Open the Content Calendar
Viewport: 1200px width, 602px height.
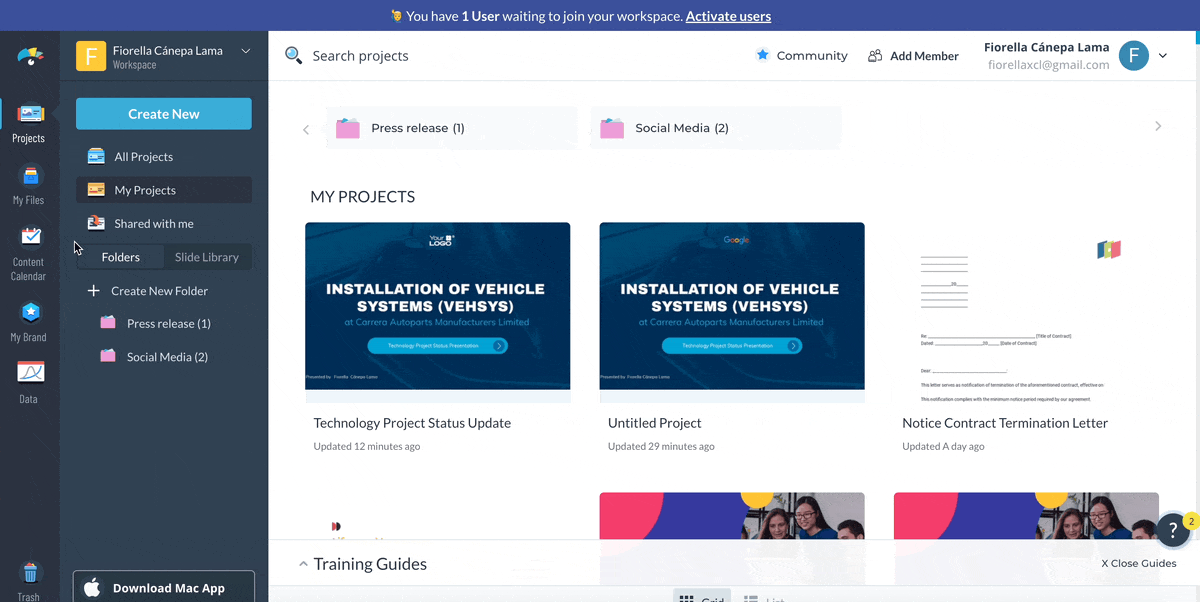point(28,252)
